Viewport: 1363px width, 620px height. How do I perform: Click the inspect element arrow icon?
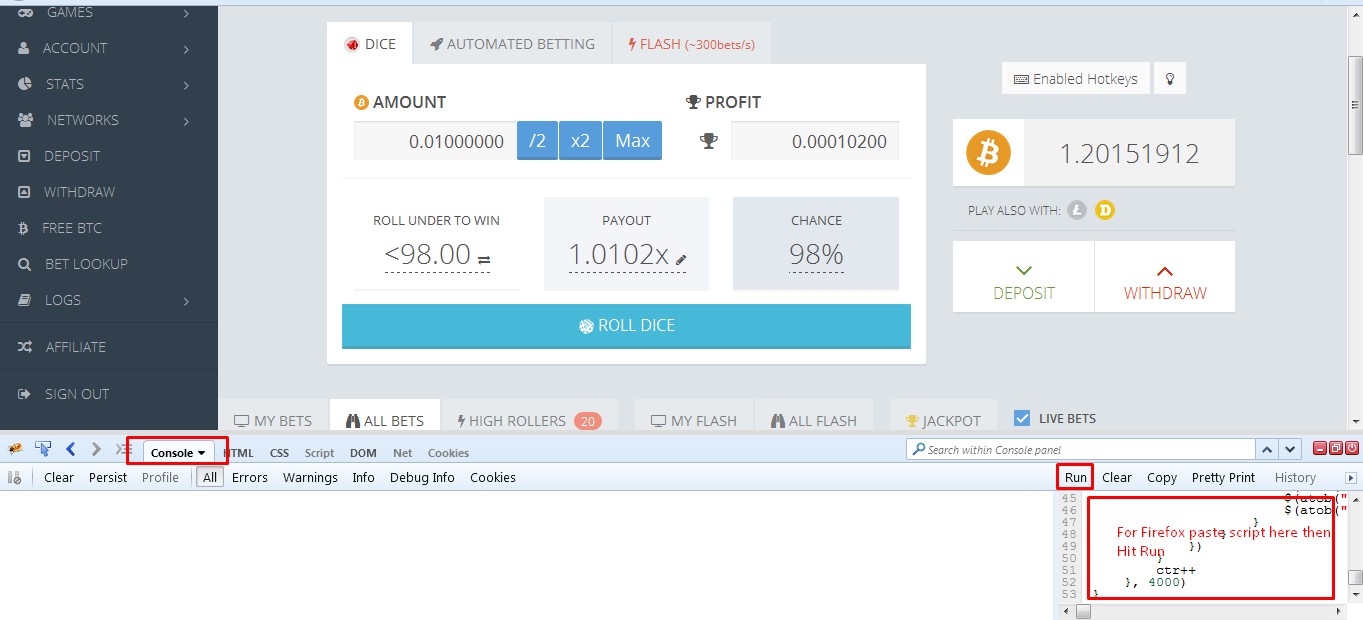[42, 449]
